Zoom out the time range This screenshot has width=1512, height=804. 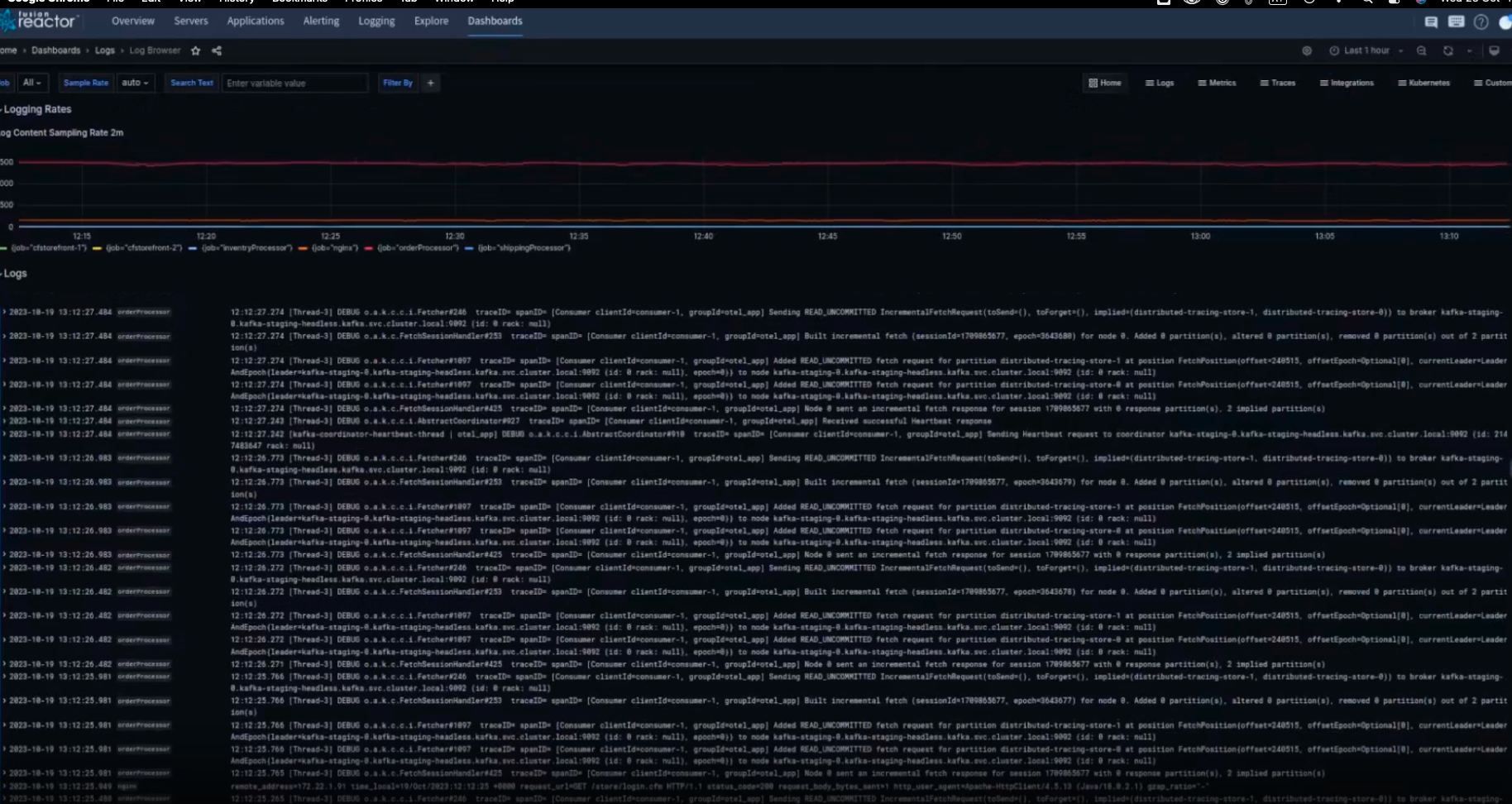click(1421, 50)
